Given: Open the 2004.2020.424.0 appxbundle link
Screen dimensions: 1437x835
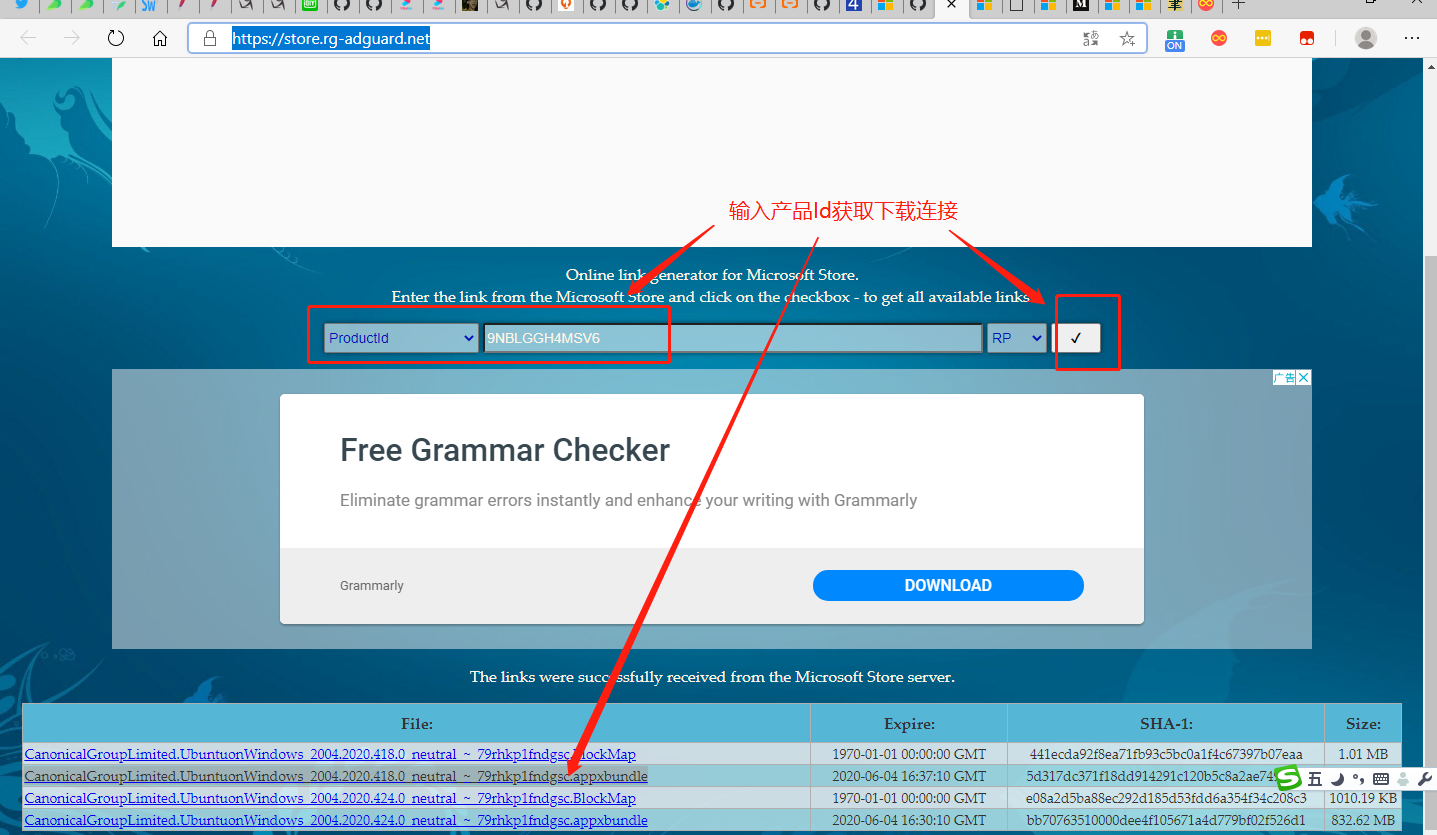Looking at the screenshot, I should coord(336,820).
